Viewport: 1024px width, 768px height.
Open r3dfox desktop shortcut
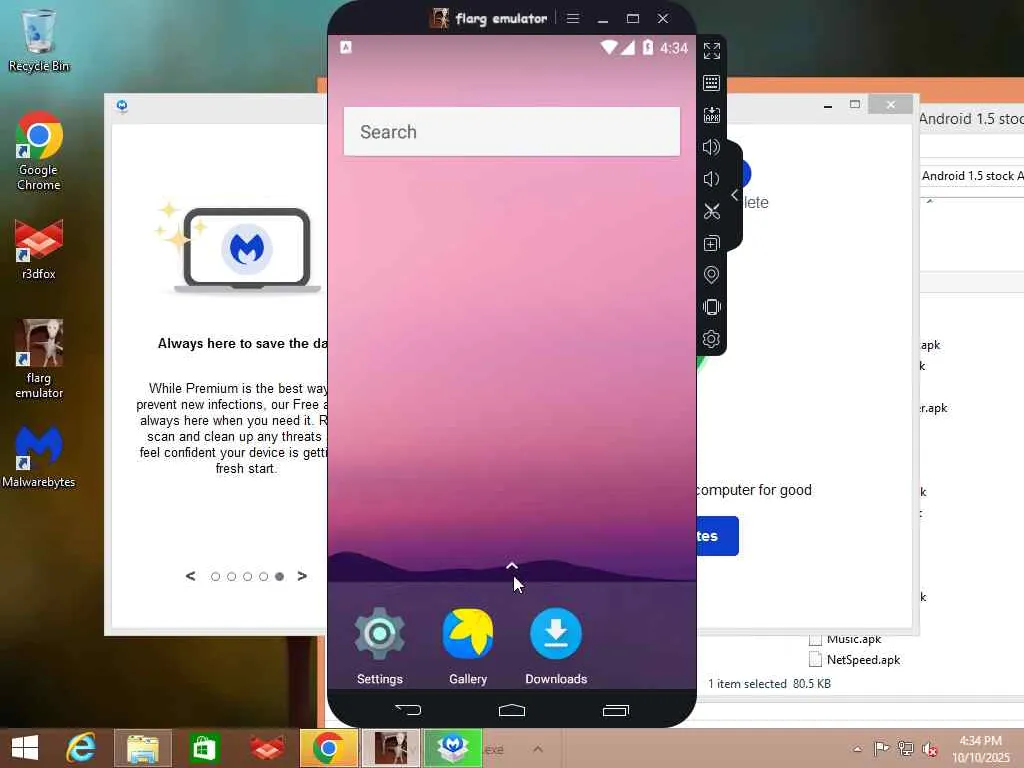(39, 250)
